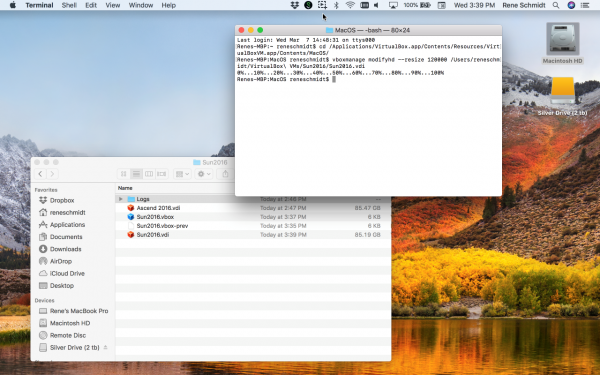Click the Bluetooth status icon
The width and height of the screenshot is (600, 375).
pyautogui.click(x=336, y=5)
